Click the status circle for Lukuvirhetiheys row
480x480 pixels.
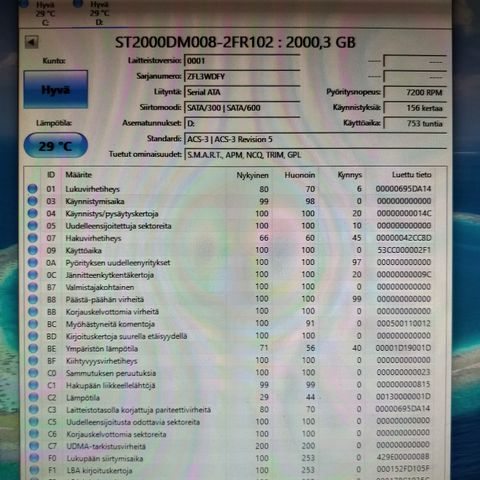32,189
